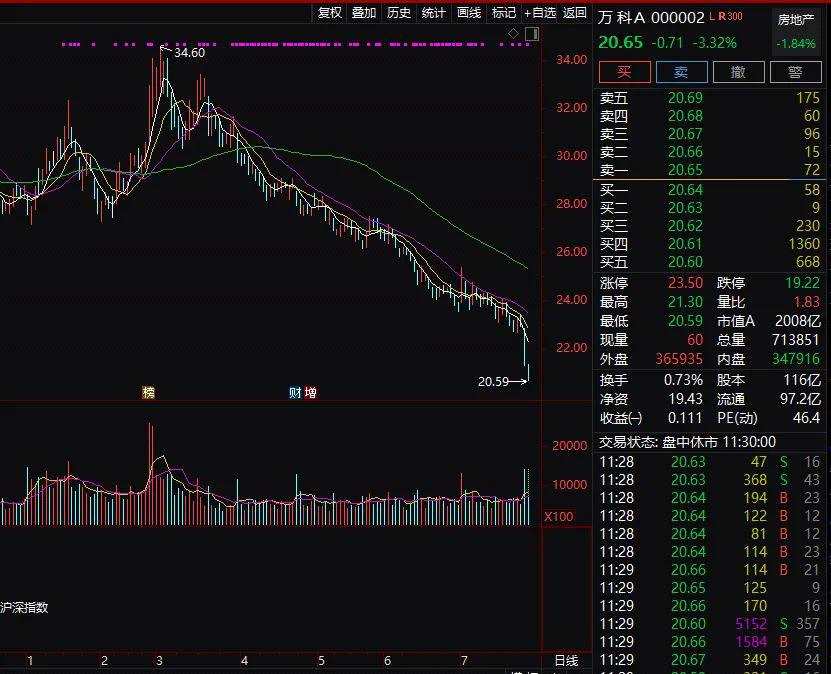
Task: Select the 卖一 20.65 ask row
Action: click(x=710, y=170)
